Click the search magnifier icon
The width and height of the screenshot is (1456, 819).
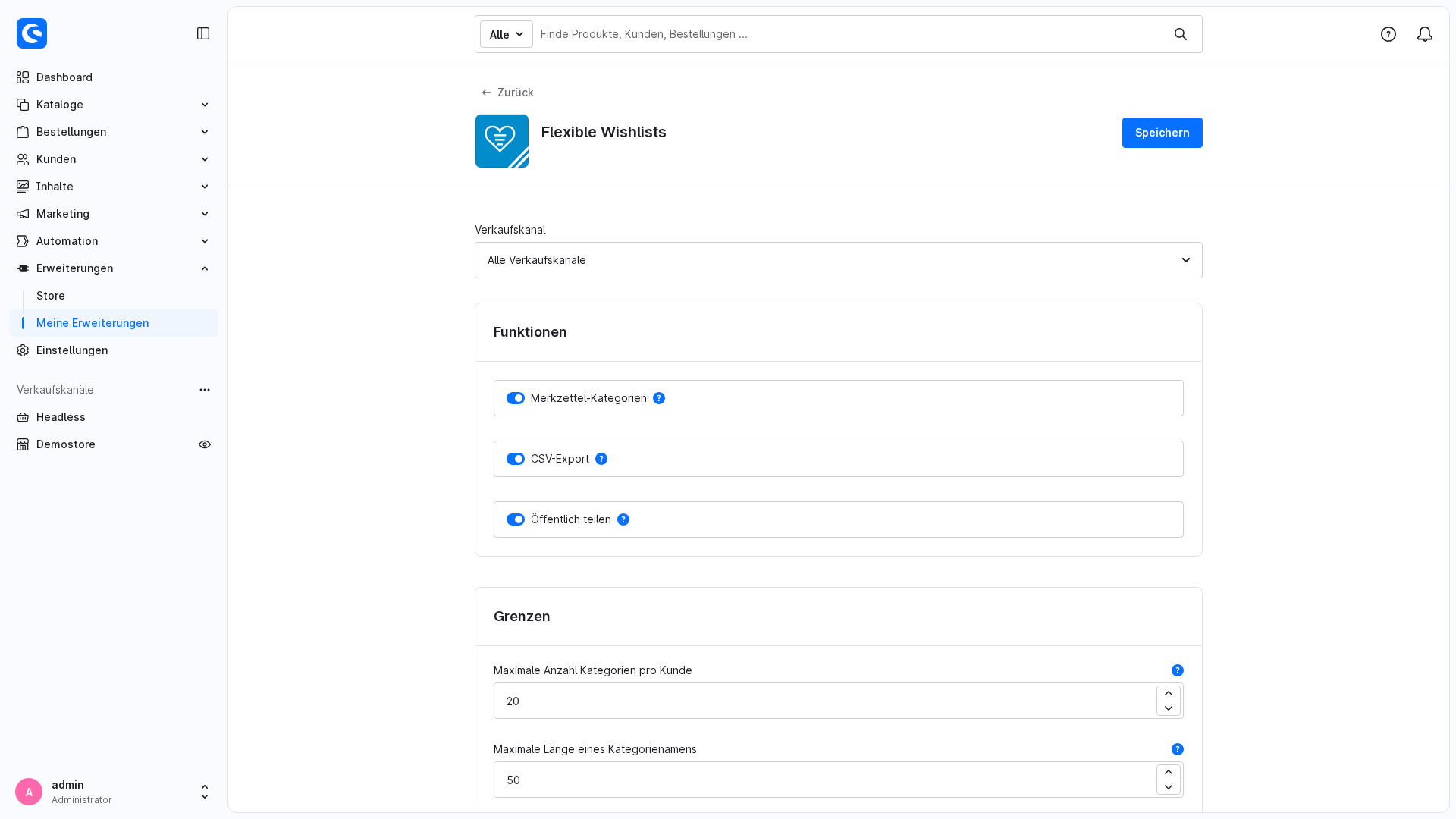pyautogui.click(x=1181, y=34)
